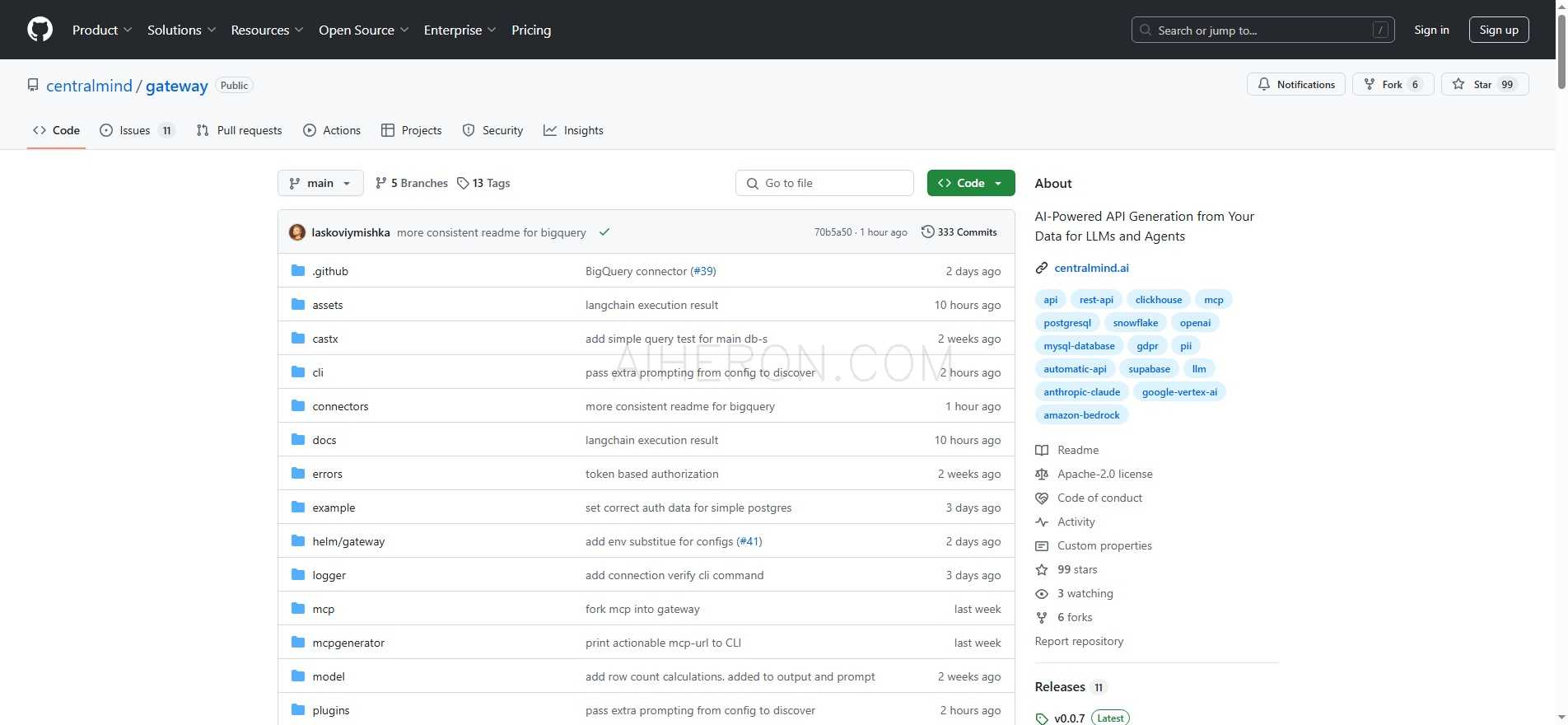This screenshot has height=725, width=1568.
Task: Switch to the Pull requests tab
Action: click(240, 130)
